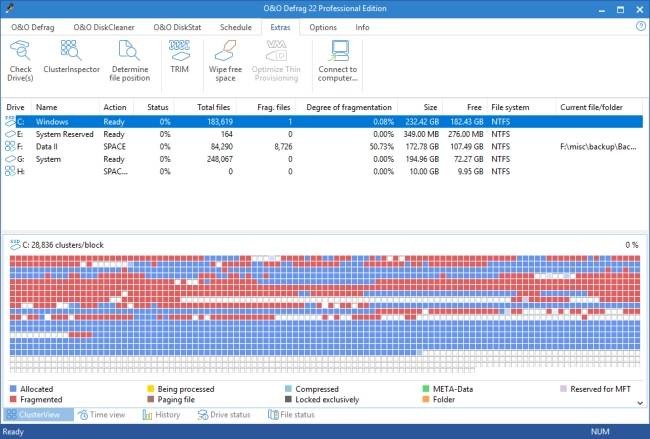Sort by Drive column header

pyautogui.click(x=16, y=107)
